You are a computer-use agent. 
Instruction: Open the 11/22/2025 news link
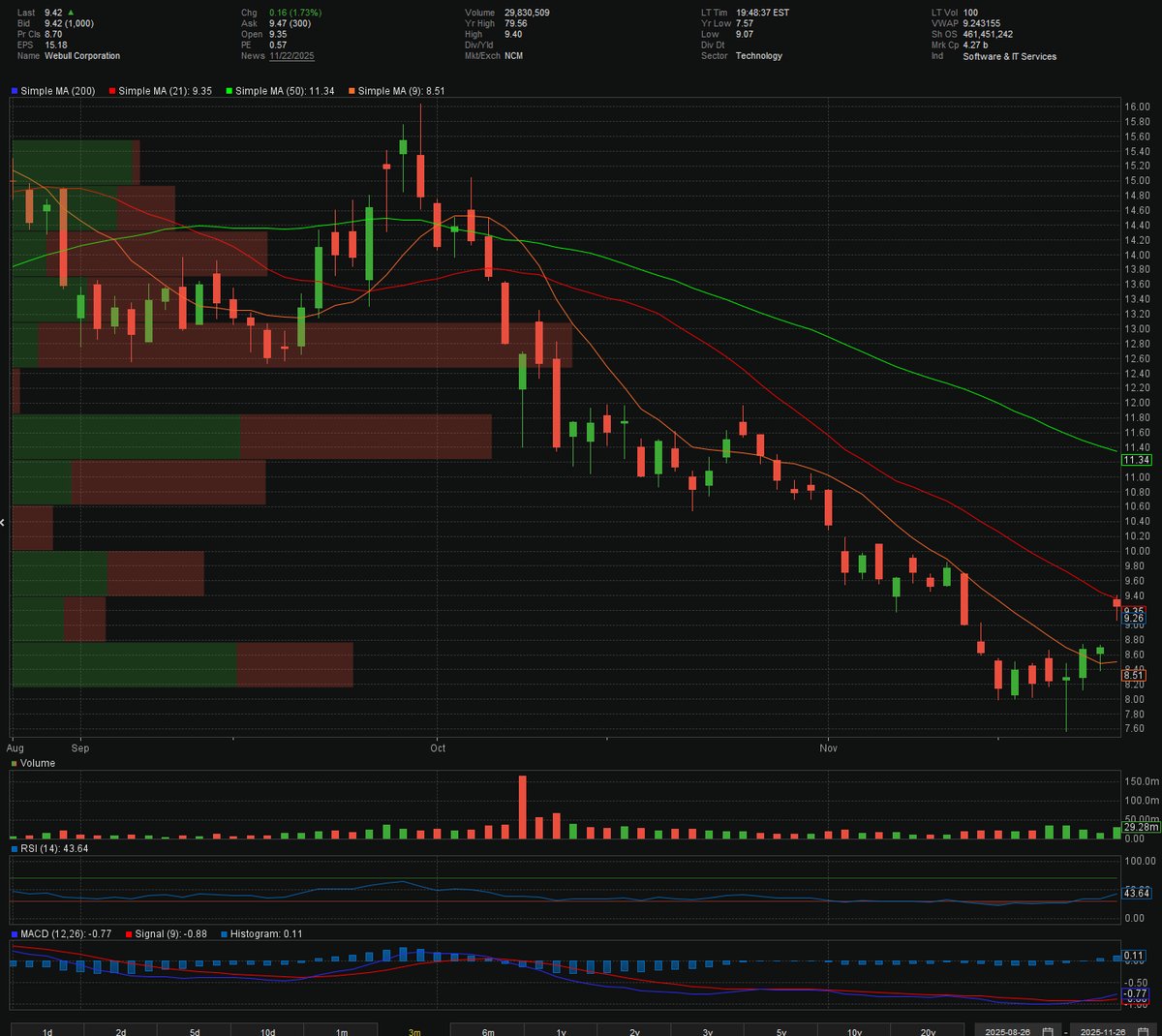(x=291, y=56)
